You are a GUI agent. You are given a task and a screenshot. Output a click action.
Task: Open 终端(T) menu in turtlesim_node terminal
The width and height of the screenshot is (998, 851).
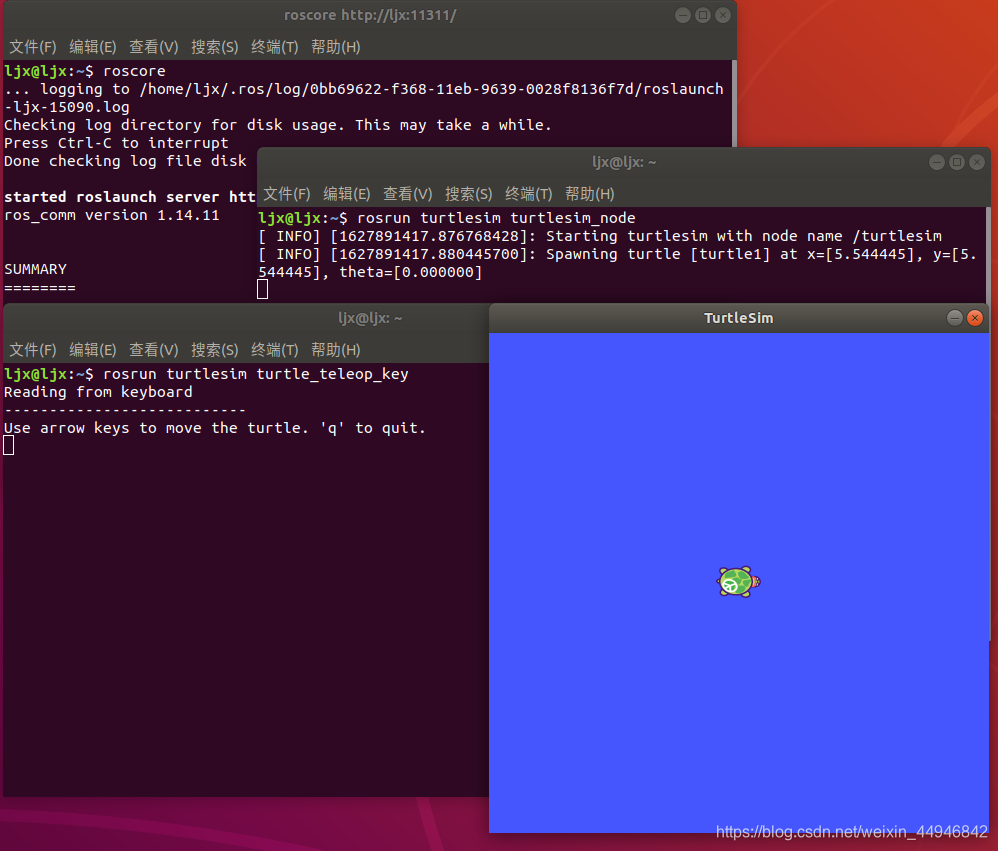528,194
